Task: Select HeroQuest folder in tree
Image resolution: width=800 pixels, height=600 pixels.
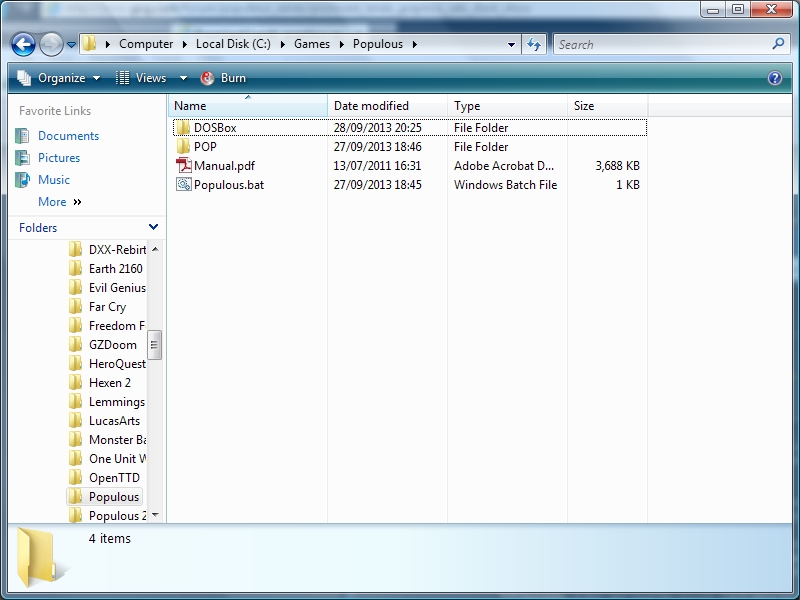Action: 107,364
